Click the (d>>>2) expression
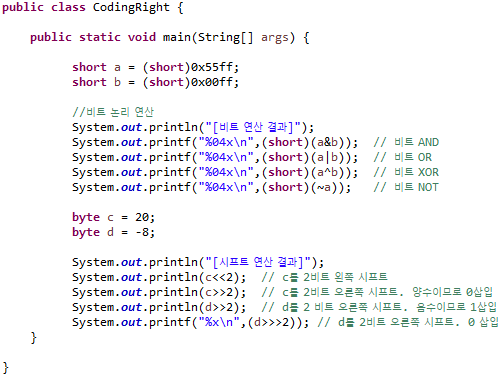This screenshot has width=504, height=378. tap(271, 322)
